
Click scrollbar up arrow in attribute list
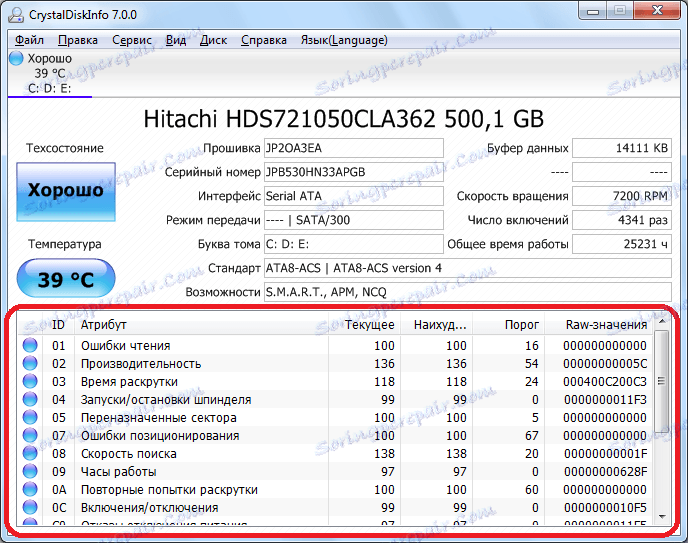coord(662,322)
